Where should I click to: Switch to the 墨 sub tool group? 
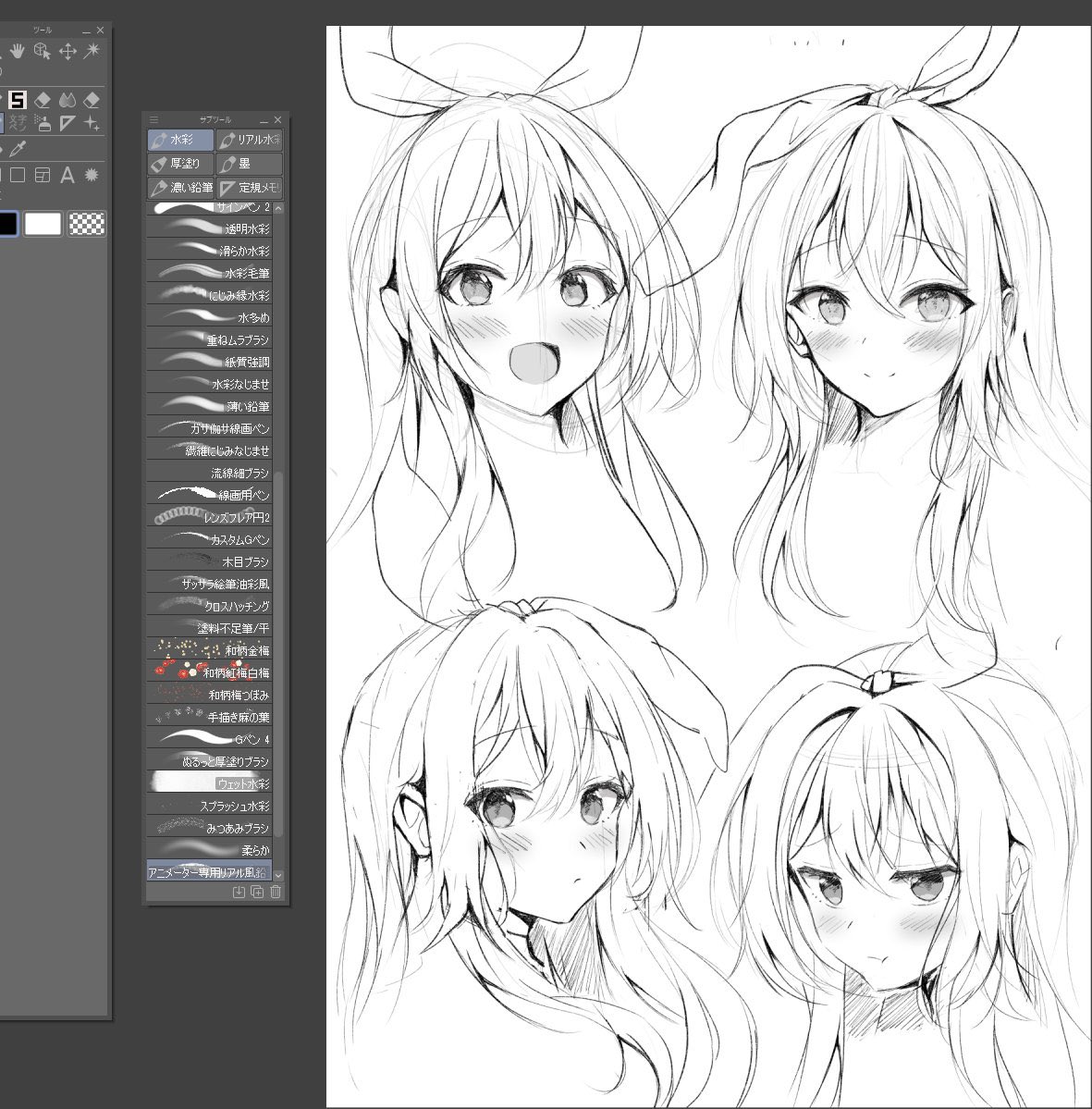(249, 164)
